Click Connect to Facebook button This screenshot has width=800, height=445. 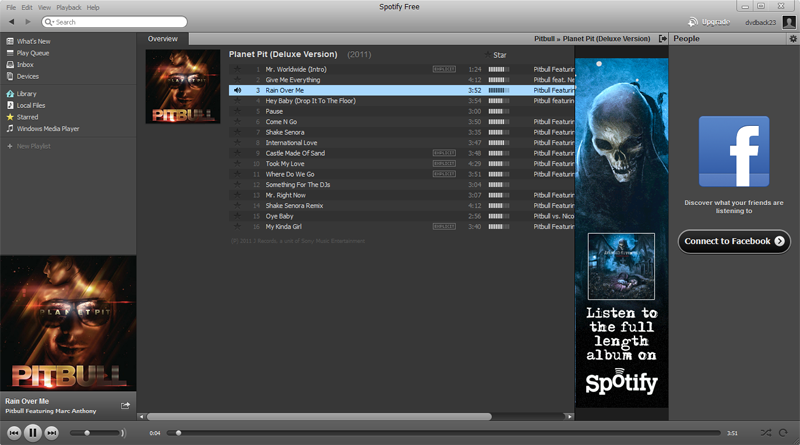[x=734, y=241]
